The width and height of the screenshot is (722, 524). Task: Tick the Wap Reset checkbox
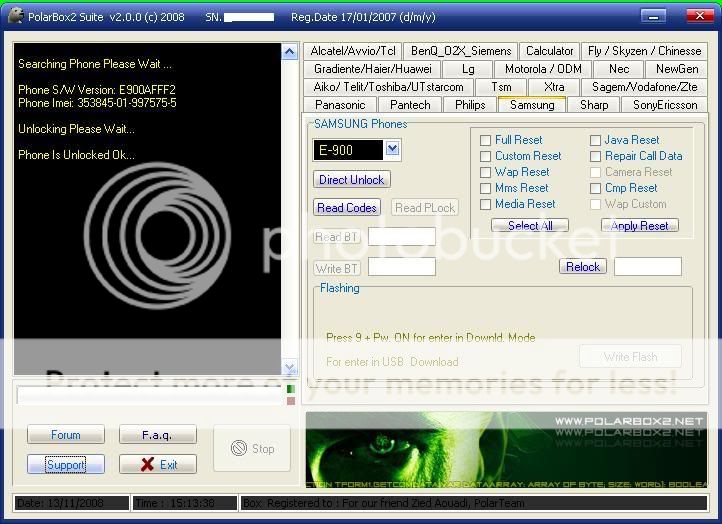click(485, 173)
